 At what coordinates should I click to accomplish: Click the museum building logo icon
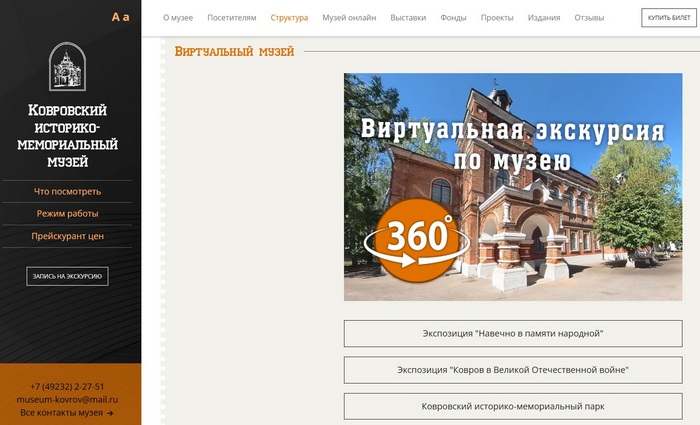coord(67,67)
